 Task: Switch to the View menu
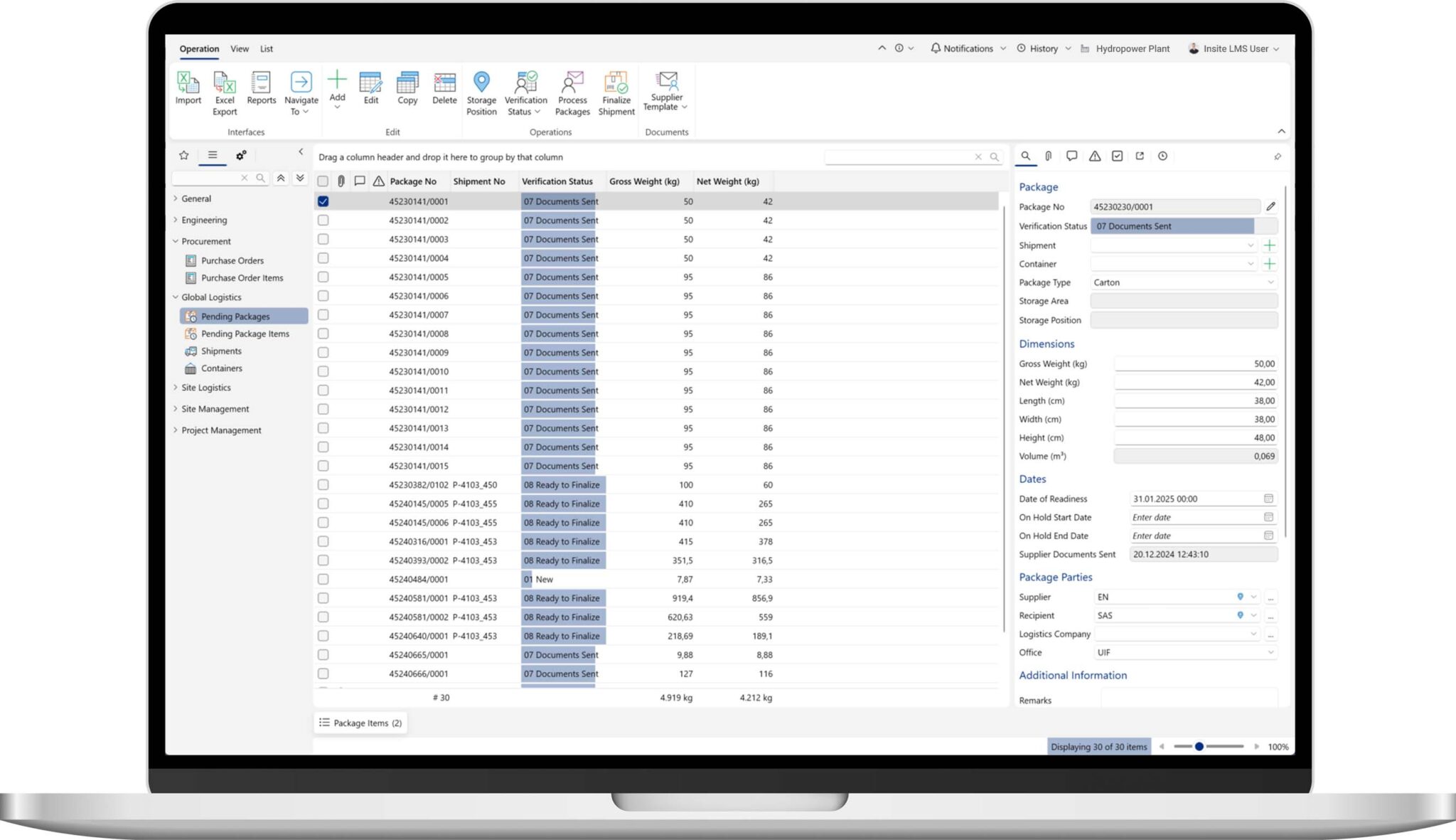[x=240, y=48]
